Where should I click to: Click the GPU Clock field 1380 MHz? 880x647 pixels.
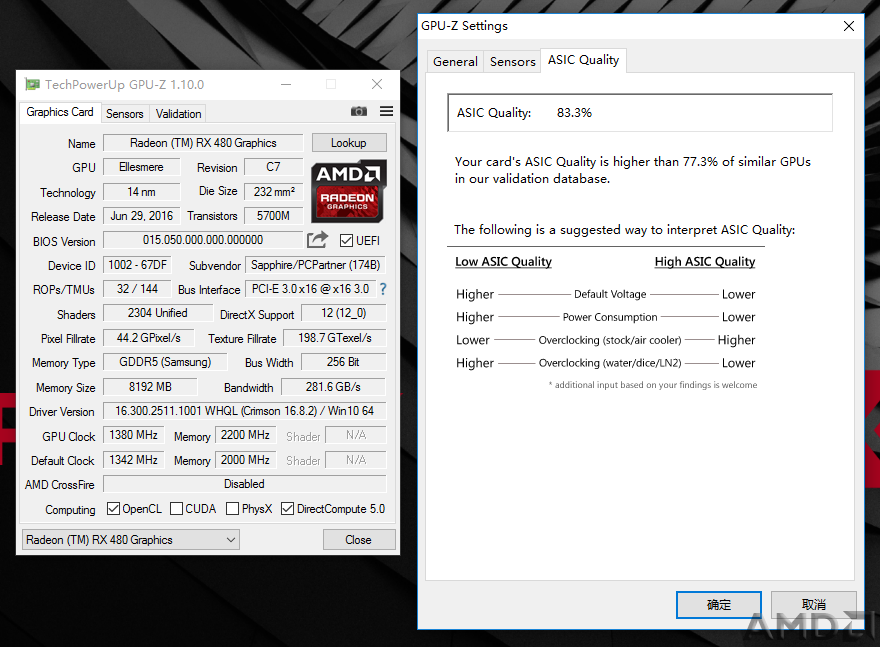point(134,435)
